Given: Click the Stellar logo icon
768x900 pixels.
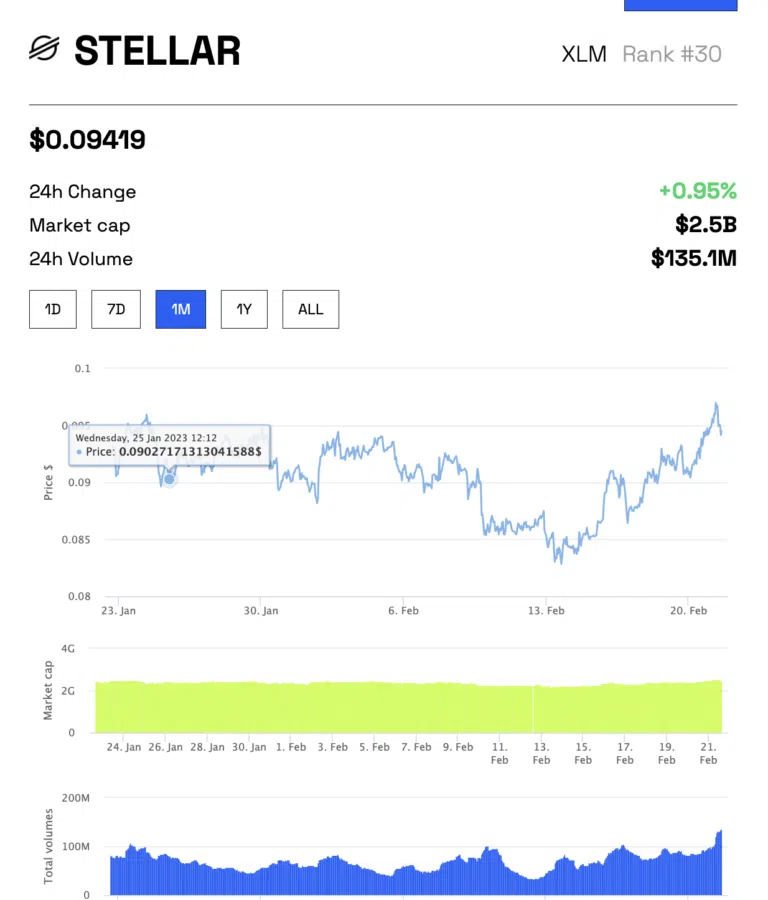Looking at the screenshot, I should point(45,49).
